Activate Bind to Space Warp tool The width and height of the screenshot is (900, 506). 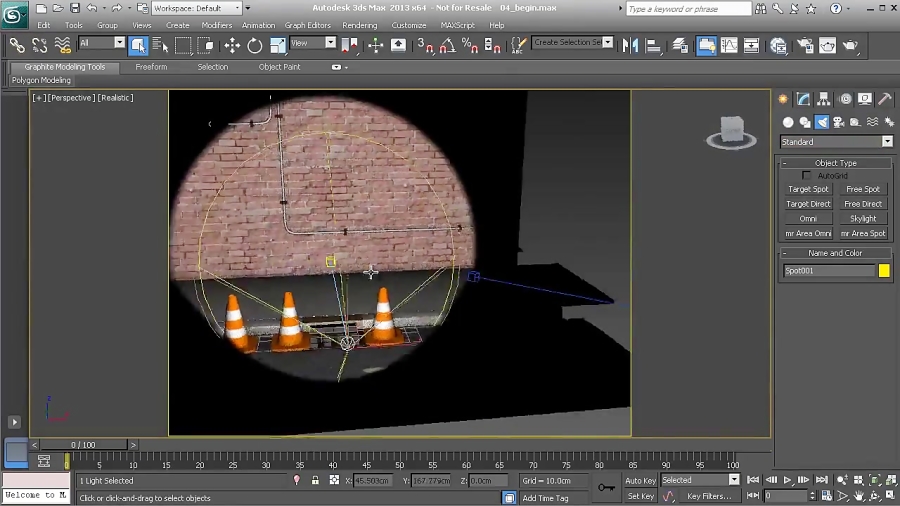coord(62,45)
